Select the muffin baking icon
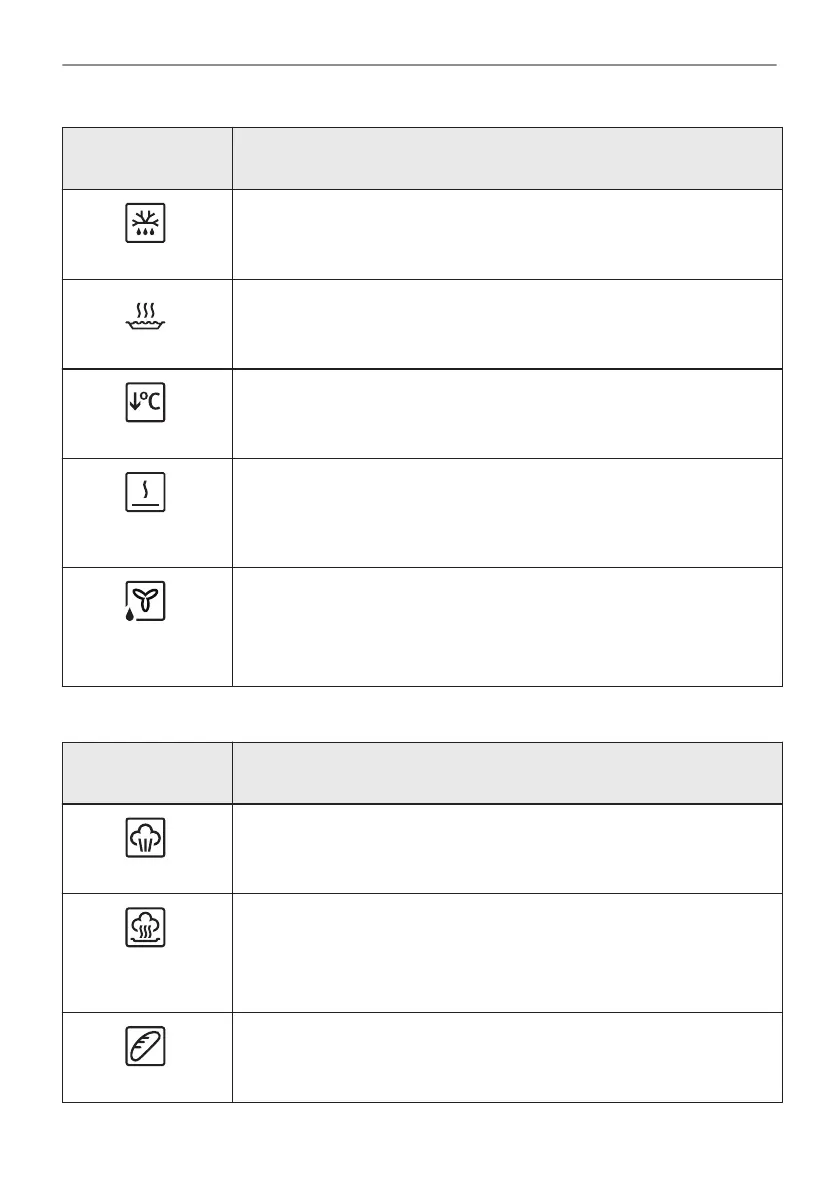This screenshot has width=839, height=1191. (145, 838)
